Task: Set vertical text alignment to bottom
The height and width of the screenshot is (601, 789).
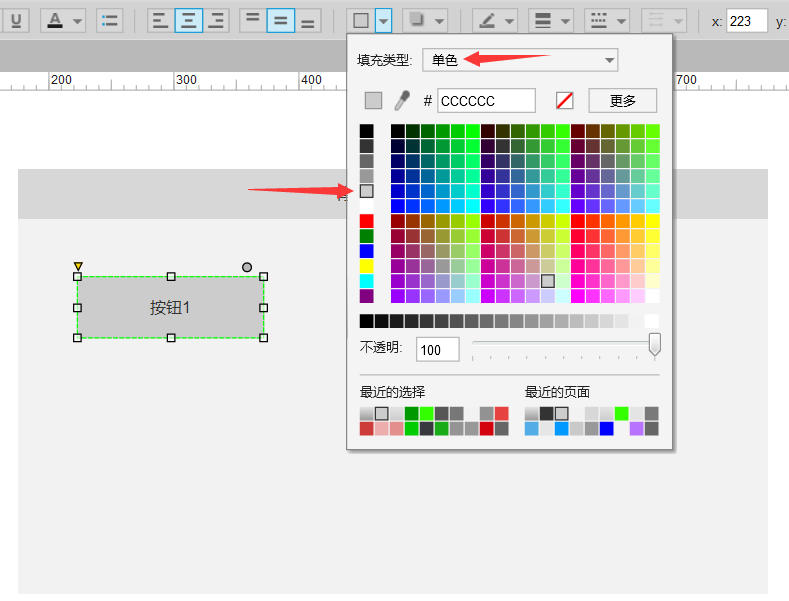Action: [x=307, y=21]
